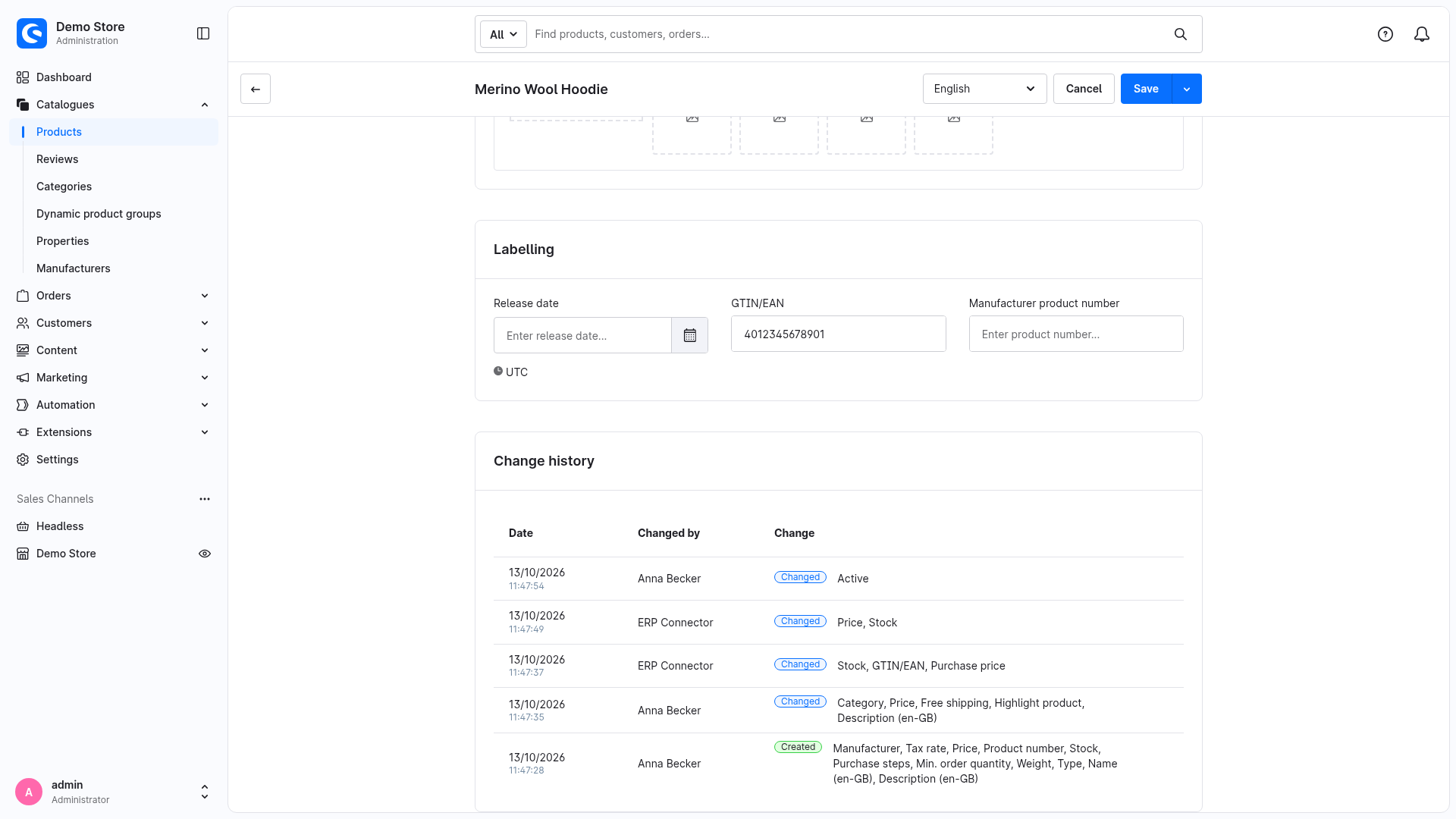
Task: Click the search magnifier icon
Action: [x=1181, y=34]
